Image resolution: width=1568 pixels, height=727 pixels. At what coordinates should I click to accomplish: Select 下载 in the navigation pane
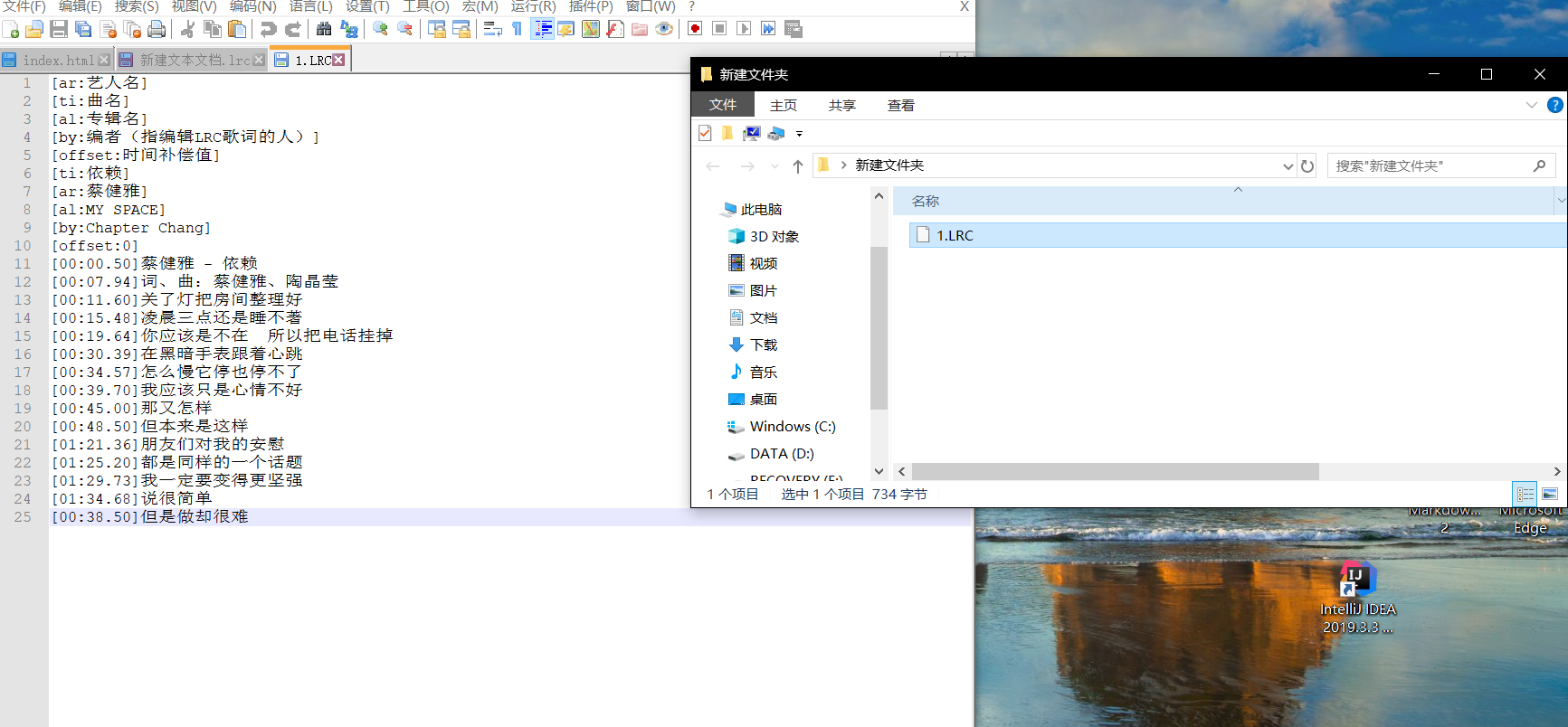763,345
